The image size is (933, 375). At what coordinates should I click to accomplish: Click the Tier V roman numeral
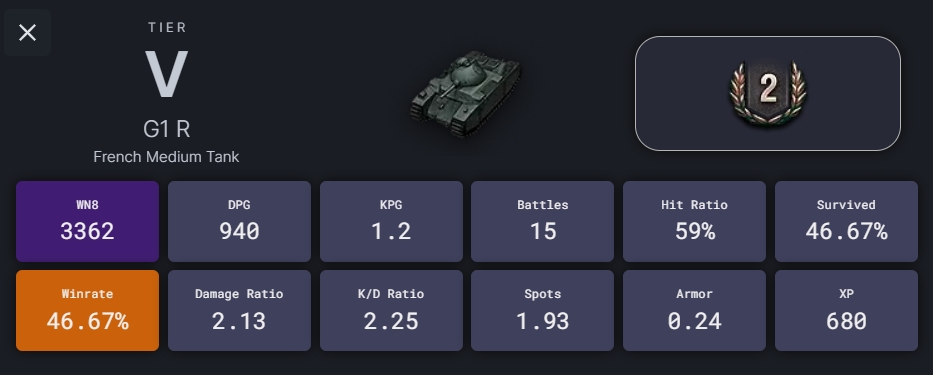tap(167, 74)
